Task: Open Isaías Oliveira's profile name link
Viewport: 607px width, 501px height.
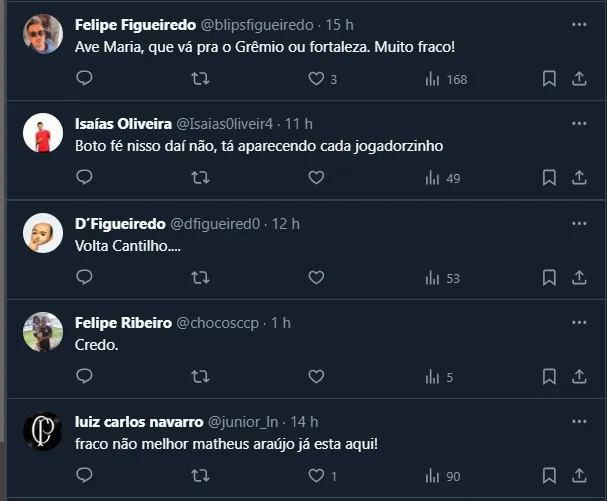Action: tap(123, 124)
